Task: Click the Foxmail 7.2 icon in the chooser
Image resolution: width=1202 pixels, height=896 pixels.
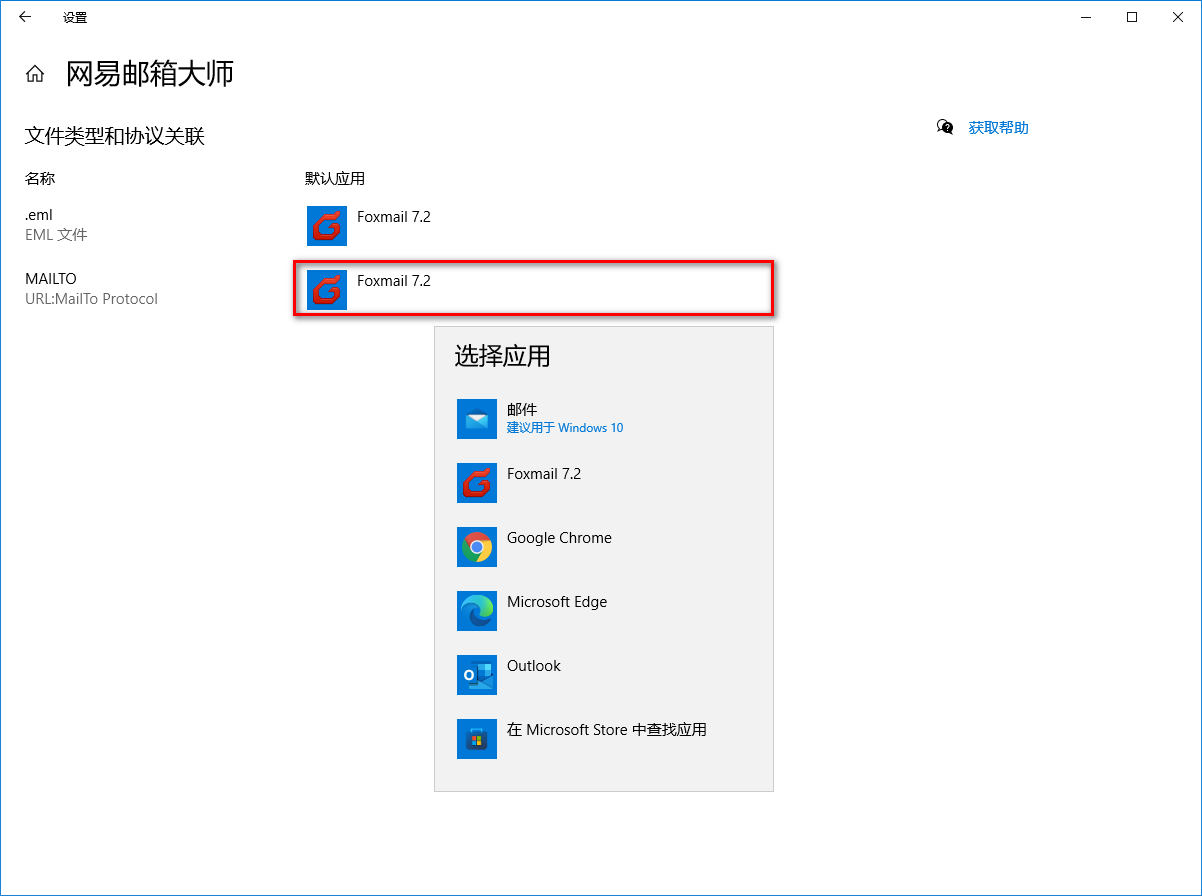Action: click(x=477, y=483)
